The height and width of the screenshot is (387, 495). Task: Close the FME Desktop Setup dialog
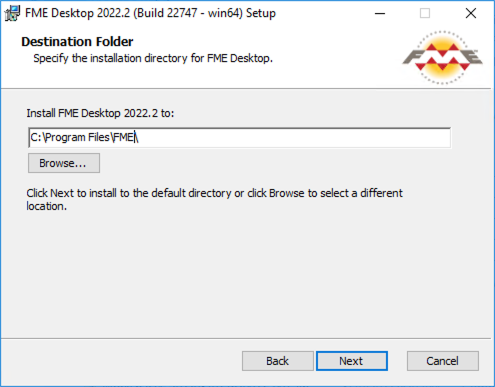click(471, 13)
